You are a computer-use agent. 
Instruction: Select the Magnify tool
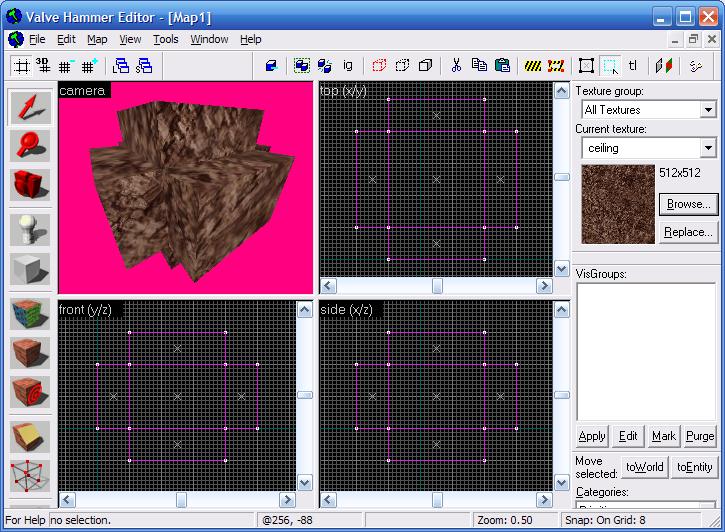(x=31, y=146)
